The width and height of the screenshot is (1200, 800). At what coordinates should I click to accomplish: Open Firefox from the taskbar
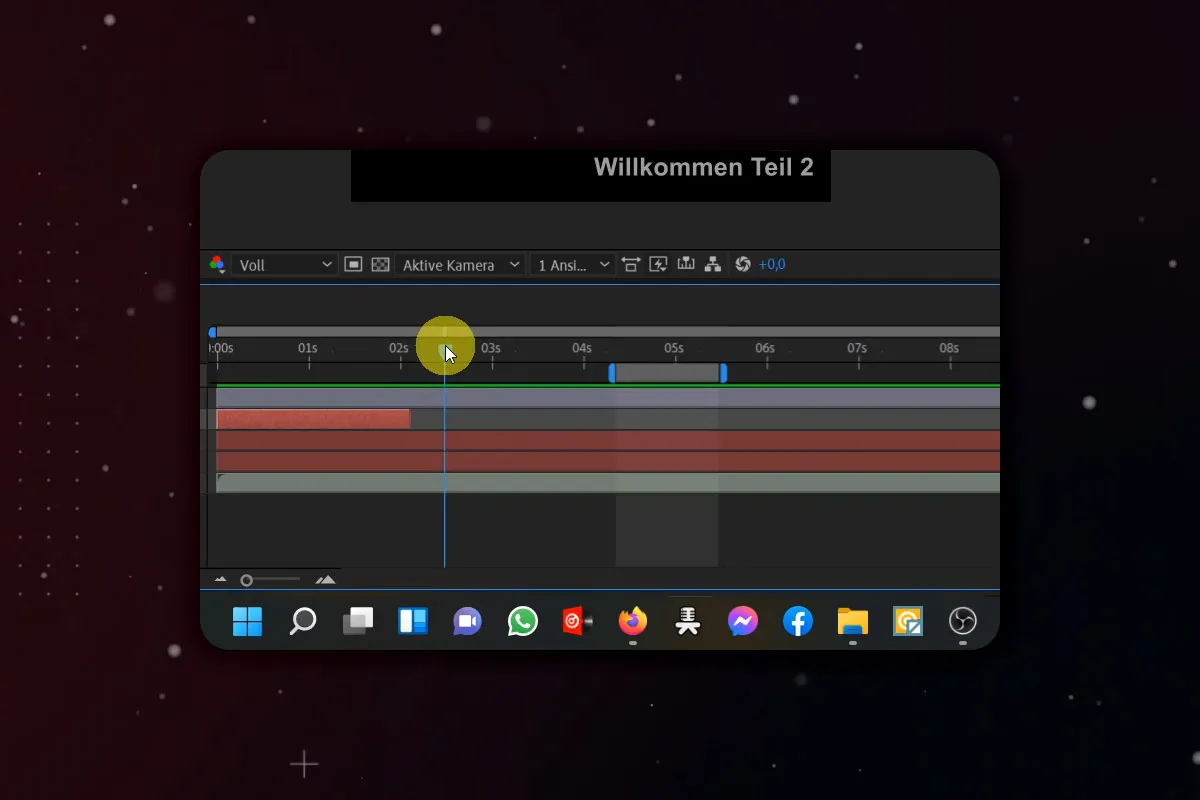point(632,622)
